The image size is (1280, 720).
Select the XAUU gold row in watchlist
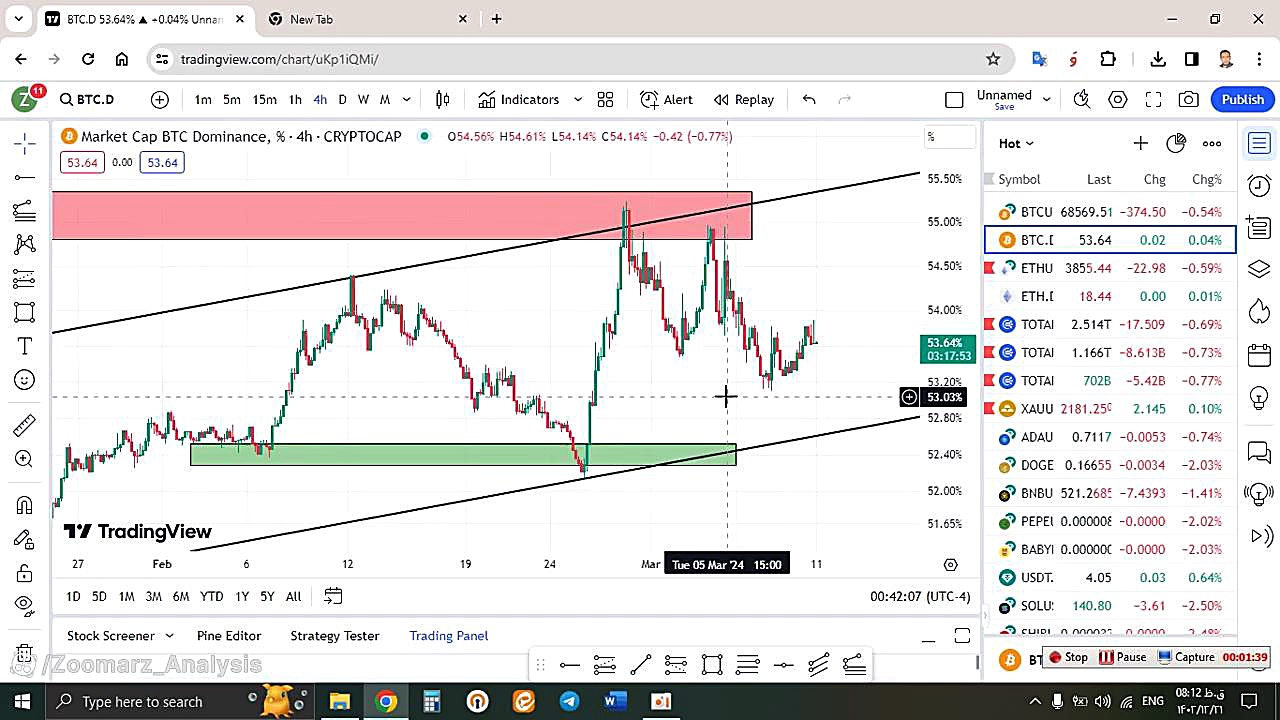click(1110, 408)
